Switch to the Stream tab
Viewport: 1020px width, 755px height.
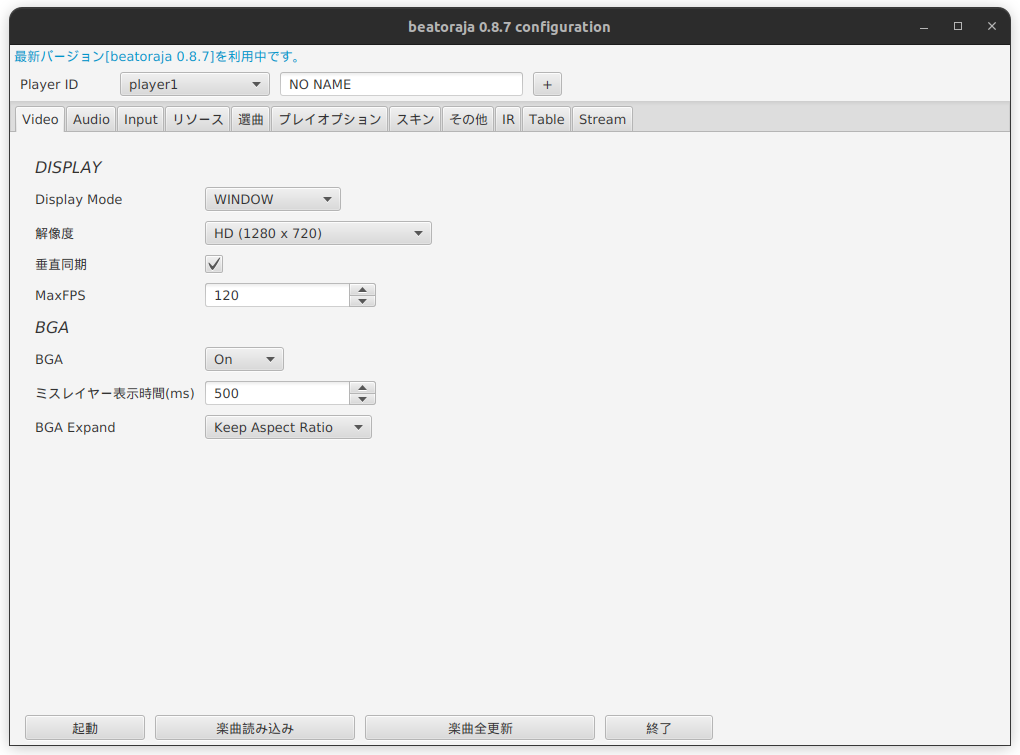(602, 119)
